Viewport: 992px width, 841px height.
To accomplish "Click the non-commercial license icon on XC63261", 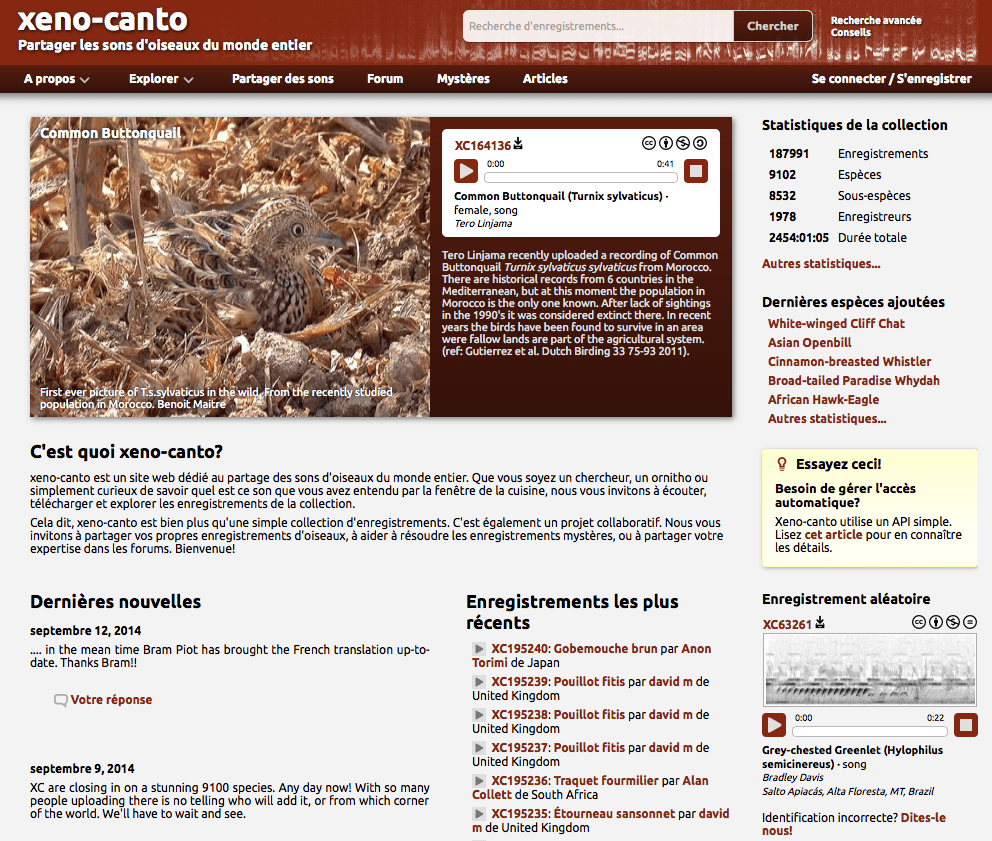I will tap(953, 622).
